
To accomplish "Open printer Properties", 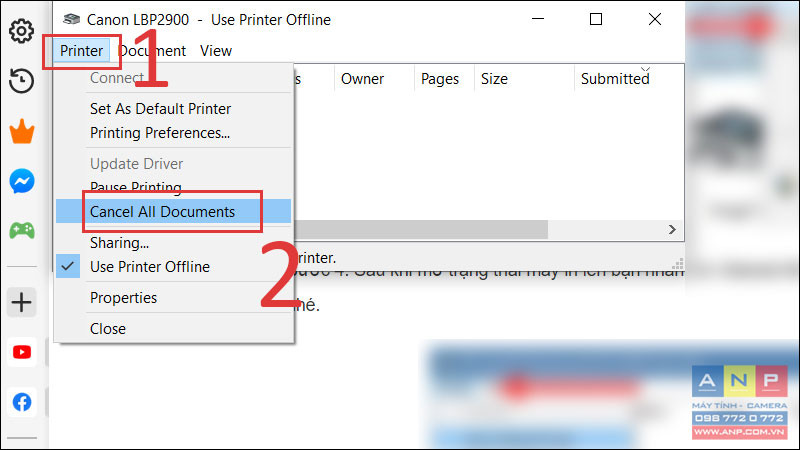I will point(173,297).
